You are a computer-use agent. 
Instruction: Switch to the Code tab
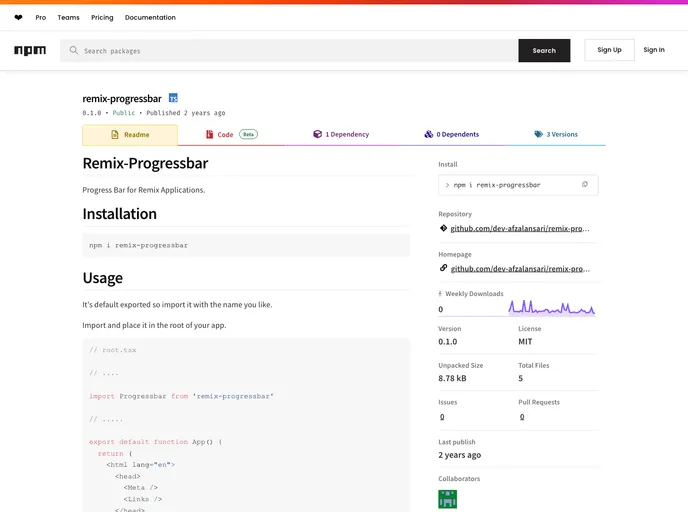coord(231,135)
